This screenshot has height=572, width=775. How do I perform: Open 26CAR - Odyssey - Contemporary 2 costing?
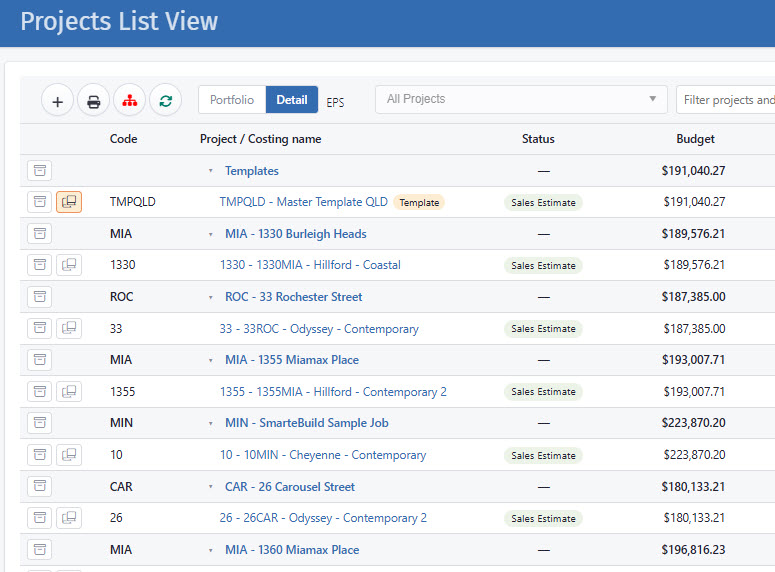point(323,518)
